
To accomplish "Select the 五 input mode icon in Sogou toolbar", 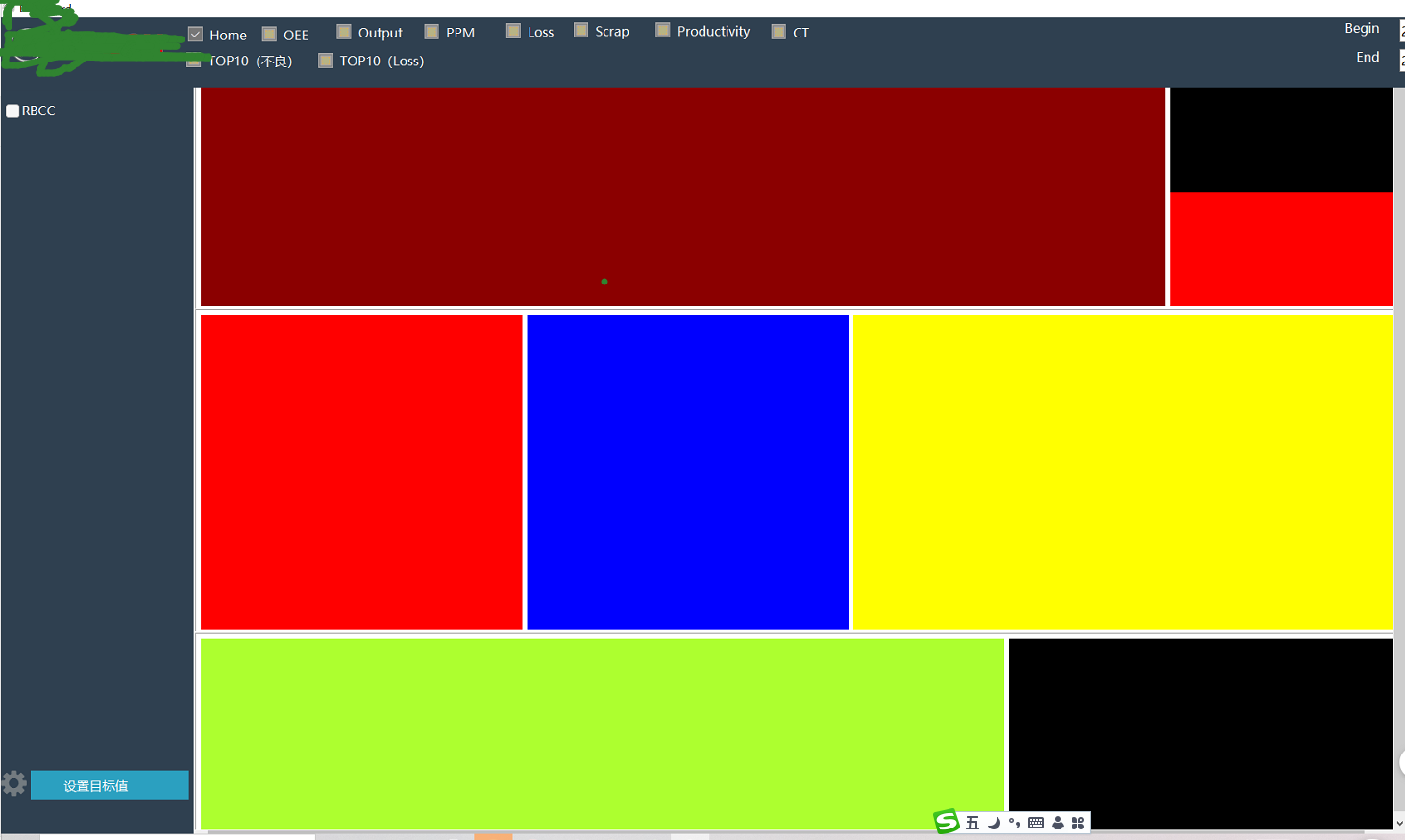I will [x=971, y=822].
